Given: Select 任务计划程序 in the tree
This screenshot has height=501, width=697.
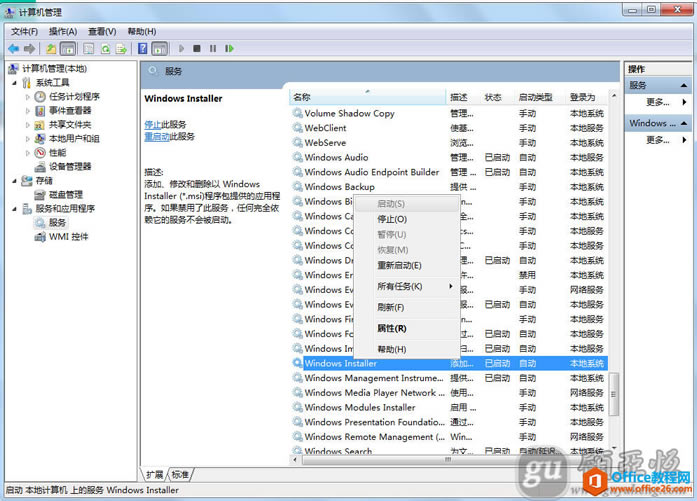Looking at the screenshot, I should click(74, 96).
